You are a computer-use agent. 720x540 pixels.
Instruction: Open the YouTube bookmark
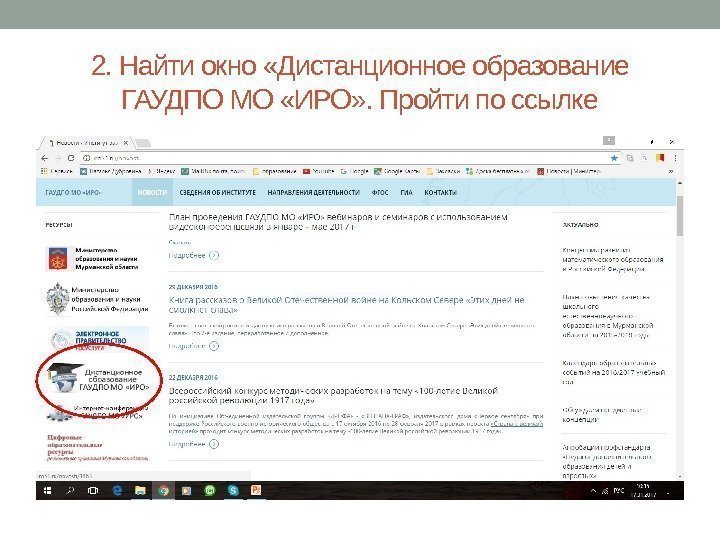pyautogui.click(x=318, y=171)
